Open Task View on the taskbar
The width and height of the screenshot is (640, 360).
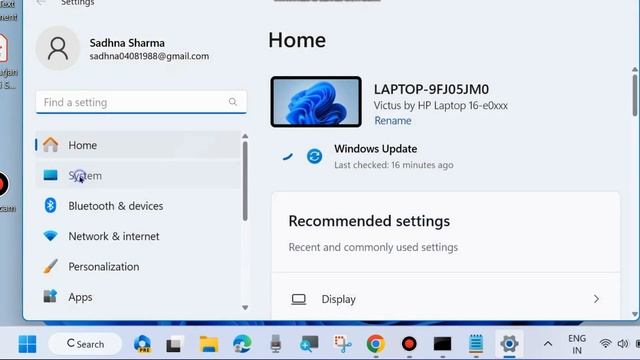pyautogui.click(x=175, y=344)
